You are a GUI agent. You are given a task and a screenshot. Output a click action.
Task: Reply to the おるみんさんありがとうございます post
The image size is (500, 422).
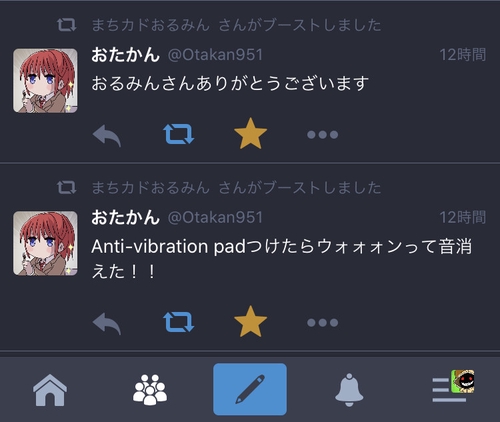(107, 135)
